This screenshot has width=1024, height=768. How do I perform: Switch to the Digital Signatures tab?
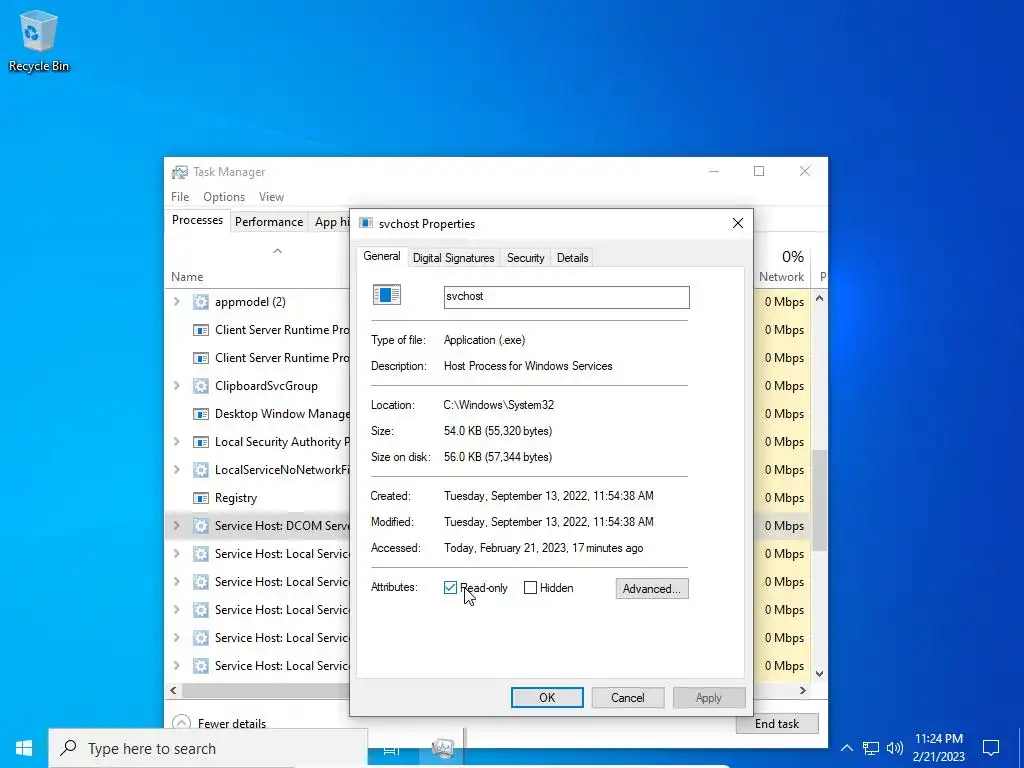[453, 258]
